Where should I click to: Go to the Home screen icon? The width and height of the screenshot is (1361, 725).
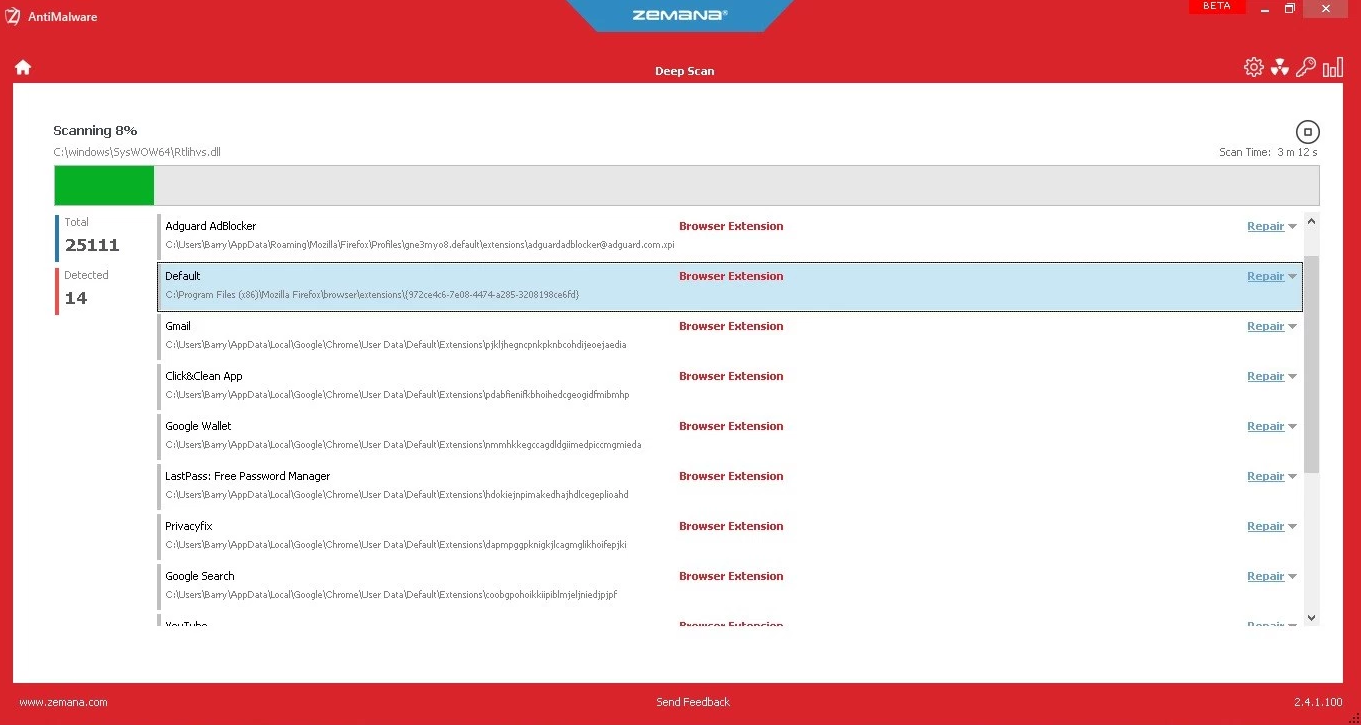(22, 67)
